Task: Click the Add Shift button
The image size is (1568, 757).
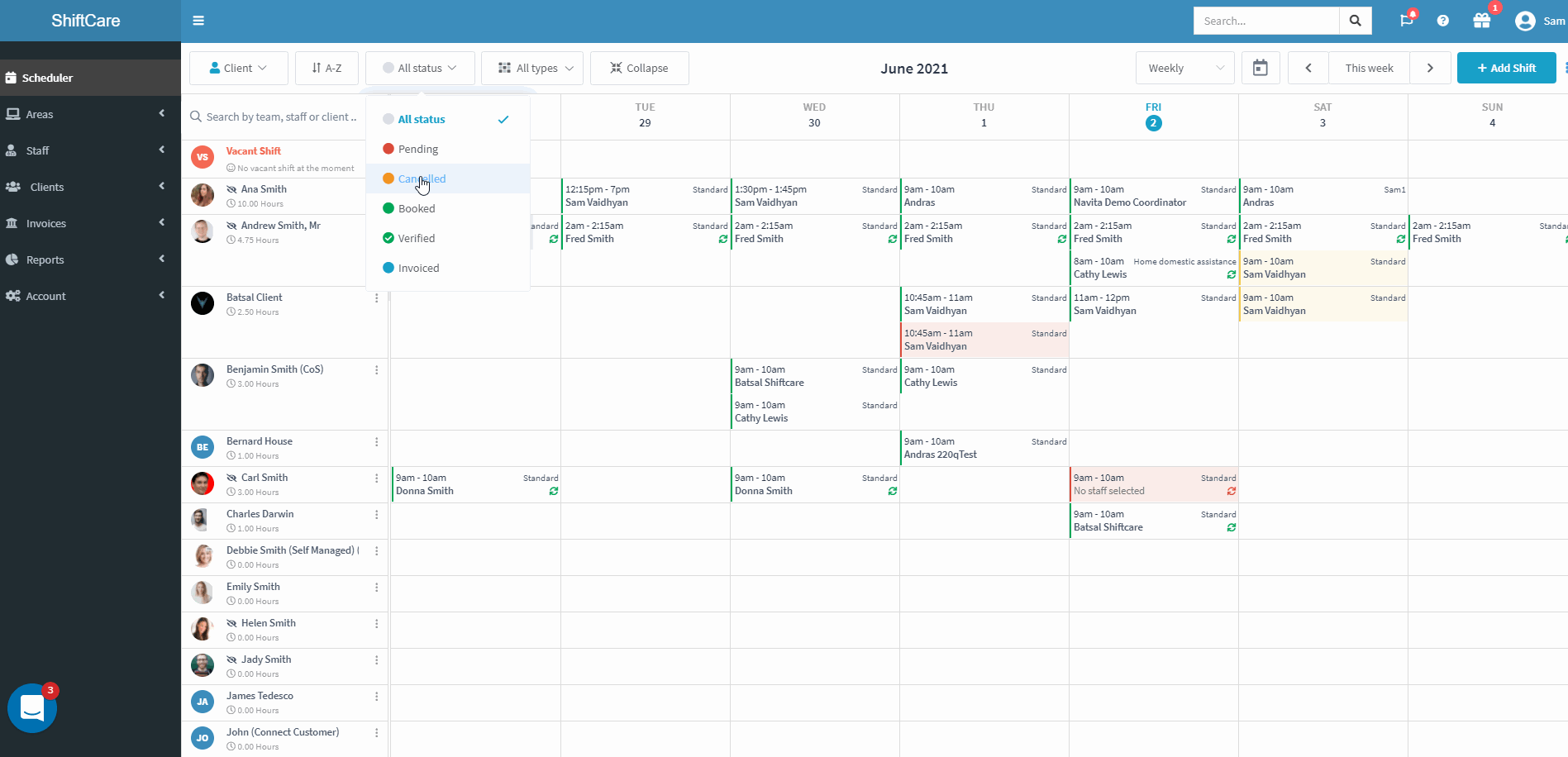Action: pos(1506,68)
